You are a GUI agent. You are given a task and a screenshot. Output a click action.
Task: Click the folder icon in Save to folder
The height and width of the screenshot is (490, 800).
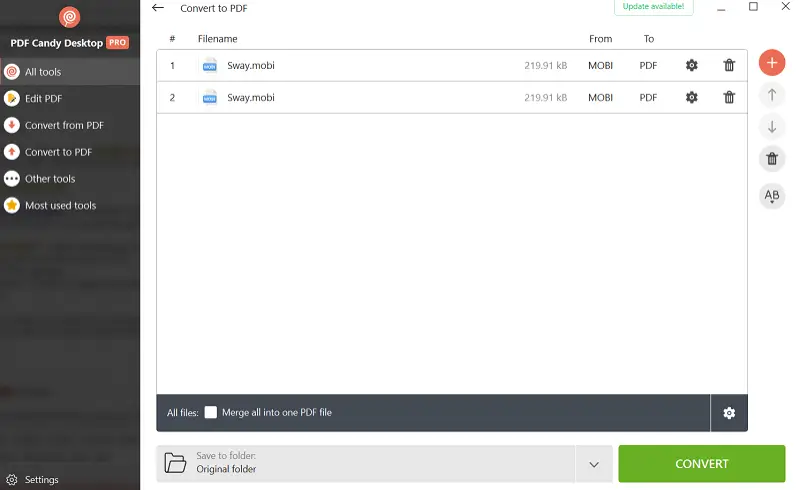coord(175,463)
